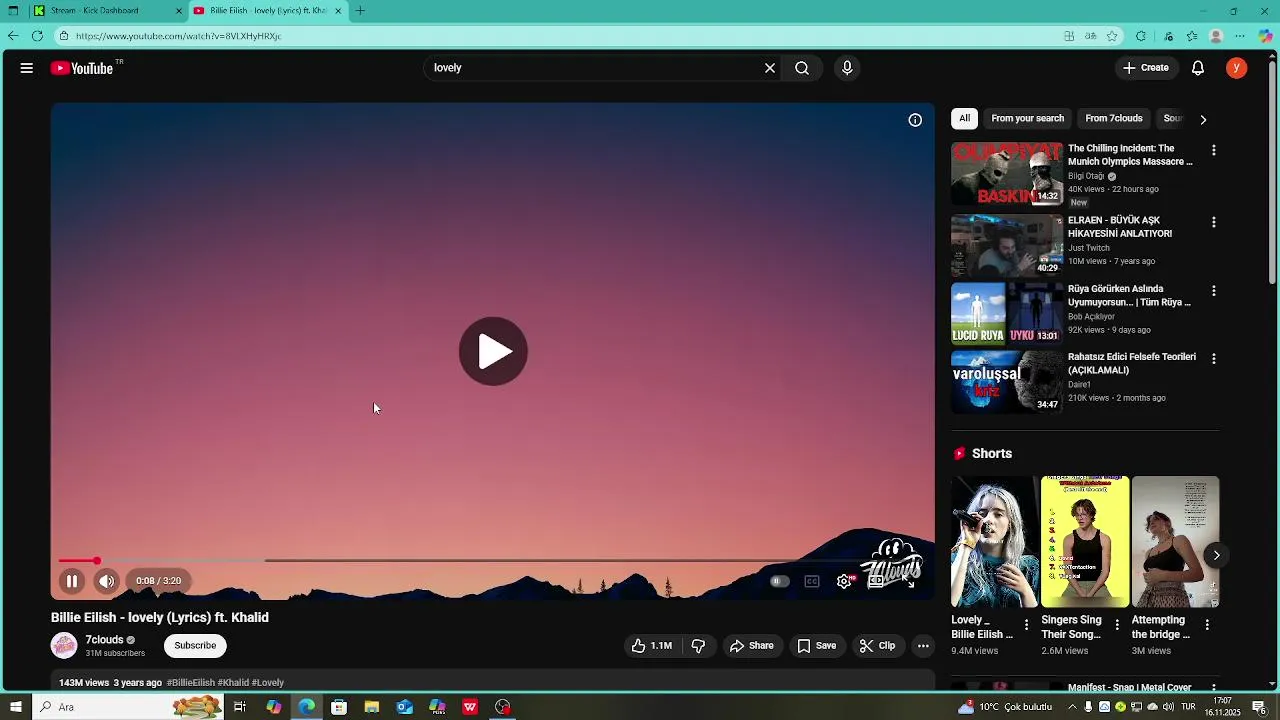
Task: Open options for Lovely short
Action: [1026, 625]
